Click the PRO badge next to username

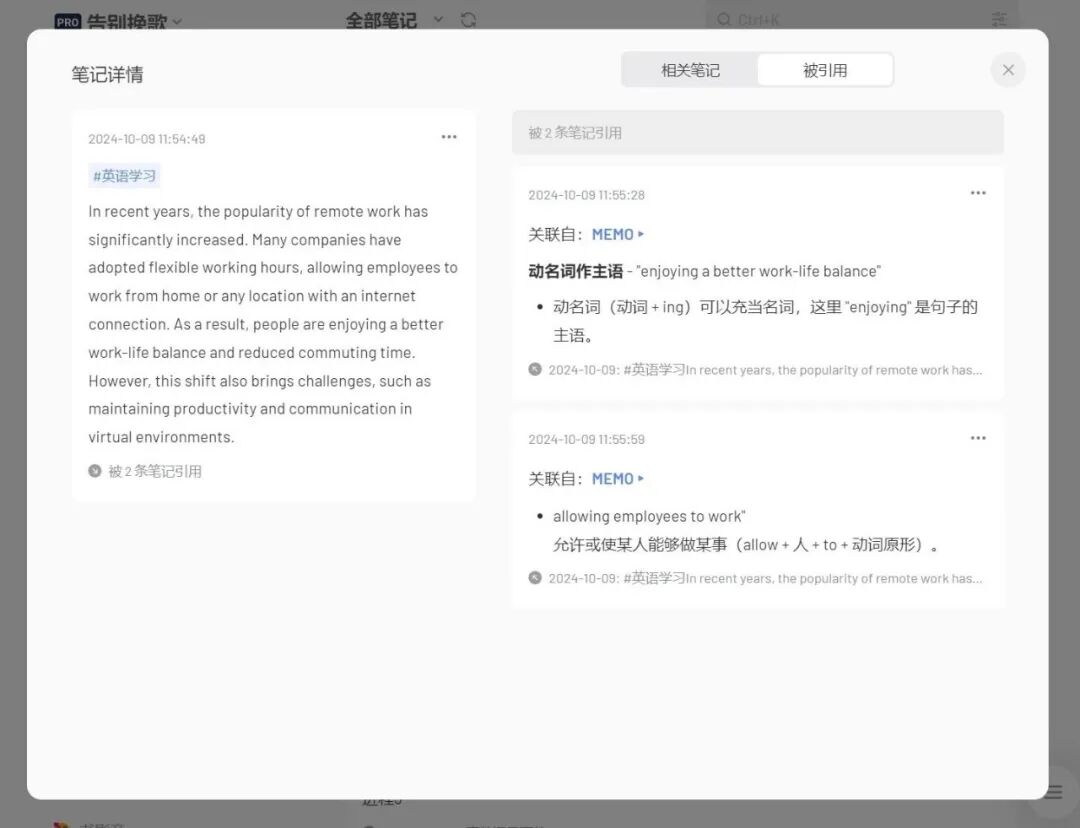[x=68, y=22]
